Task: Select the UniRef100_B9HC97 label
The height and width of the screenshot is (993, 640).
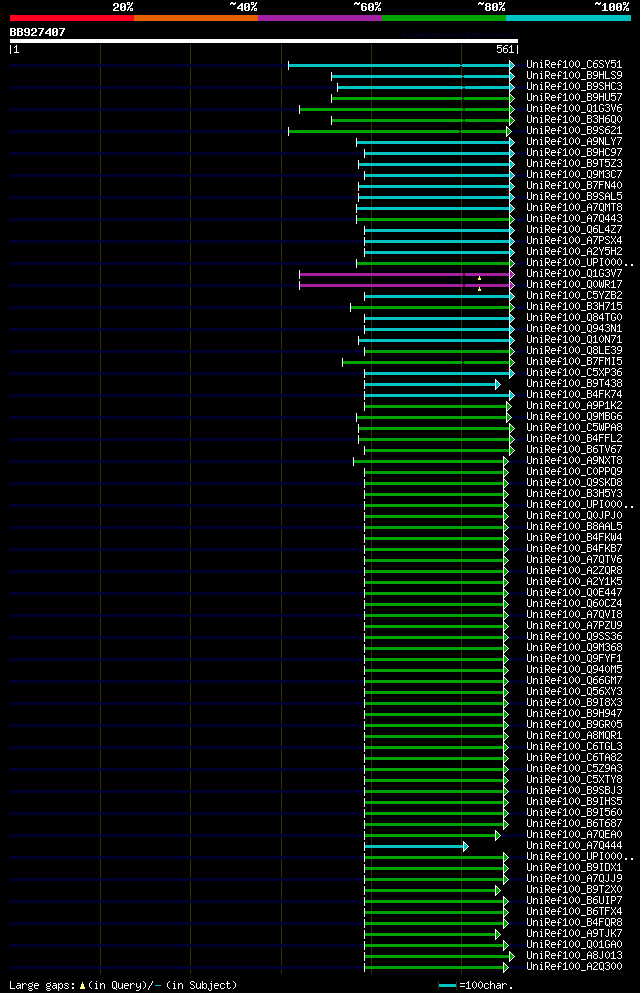Action: pos(574,152)
